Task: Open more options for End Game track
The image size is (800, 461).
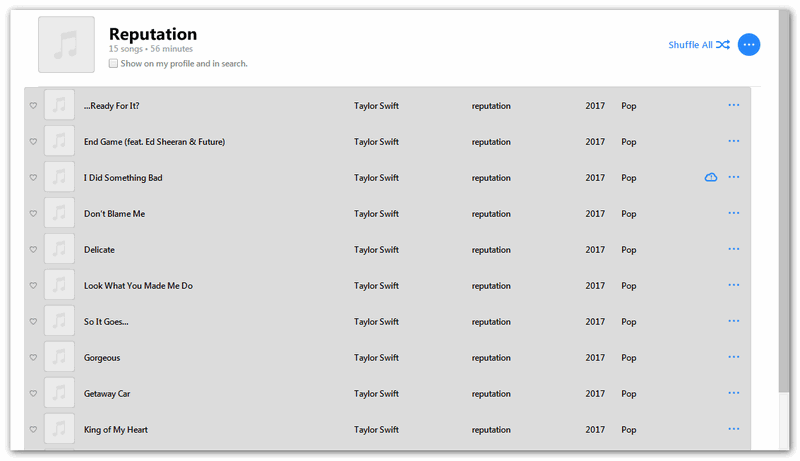Action: point(734,141)
